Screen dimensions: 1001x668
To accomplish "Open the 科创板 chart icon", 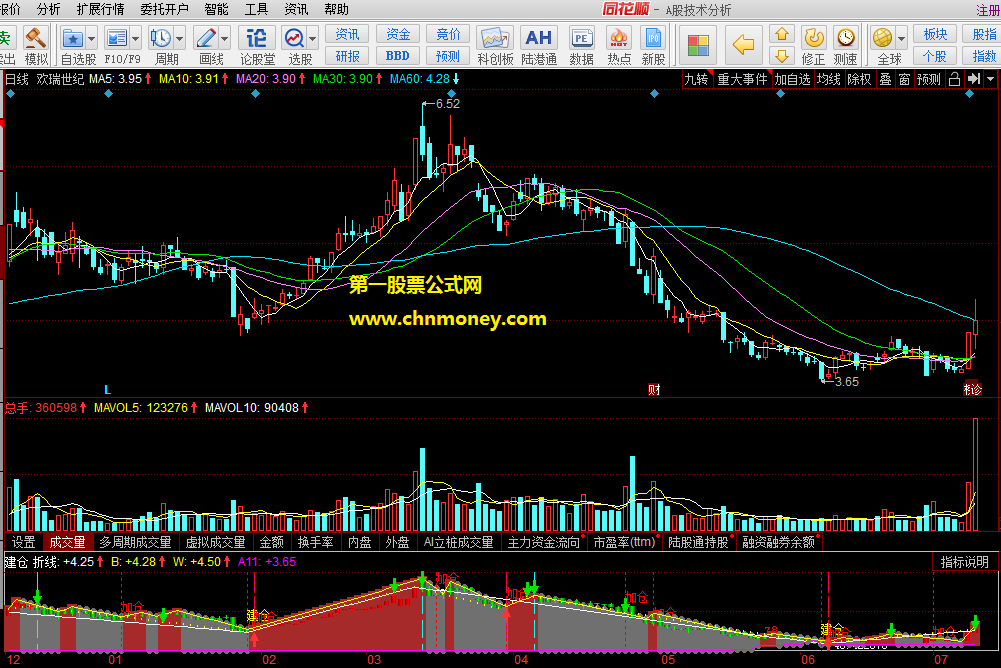I will click(x=495, y=38).
